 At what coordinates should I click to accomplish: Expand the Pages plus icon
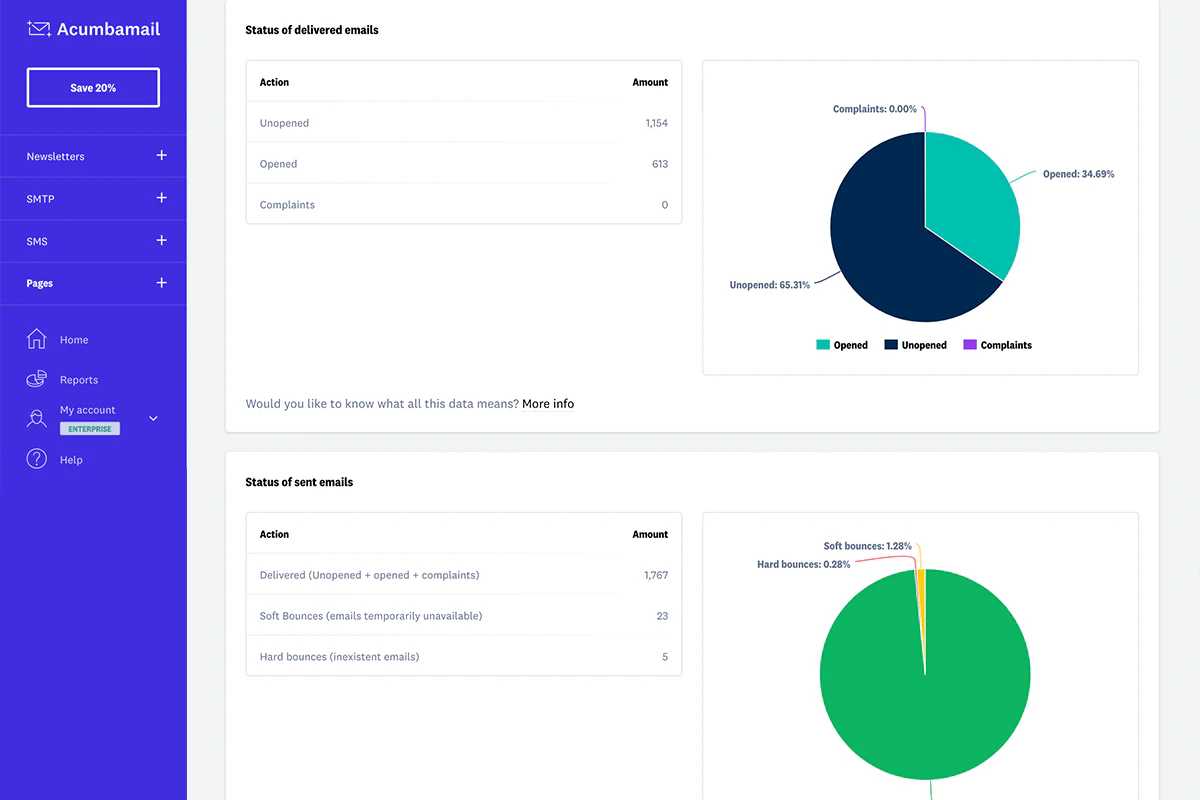[x=162, y=283]
